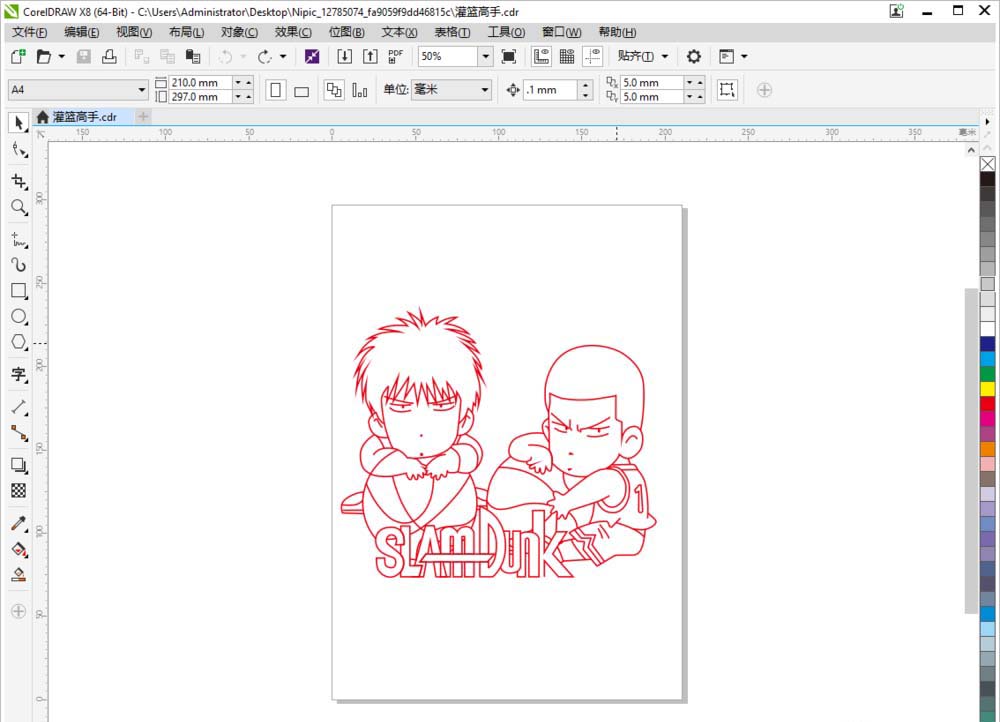1000x722 pixels.
Task: Expand the Open file arrow dropdown
Action: tap(62, 56)
